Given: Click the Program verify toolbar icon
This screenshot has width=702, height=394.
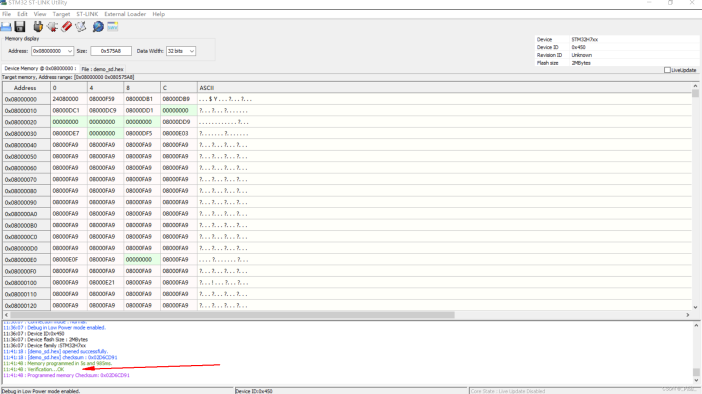Looking at the screenshot, I should point(81,27).
